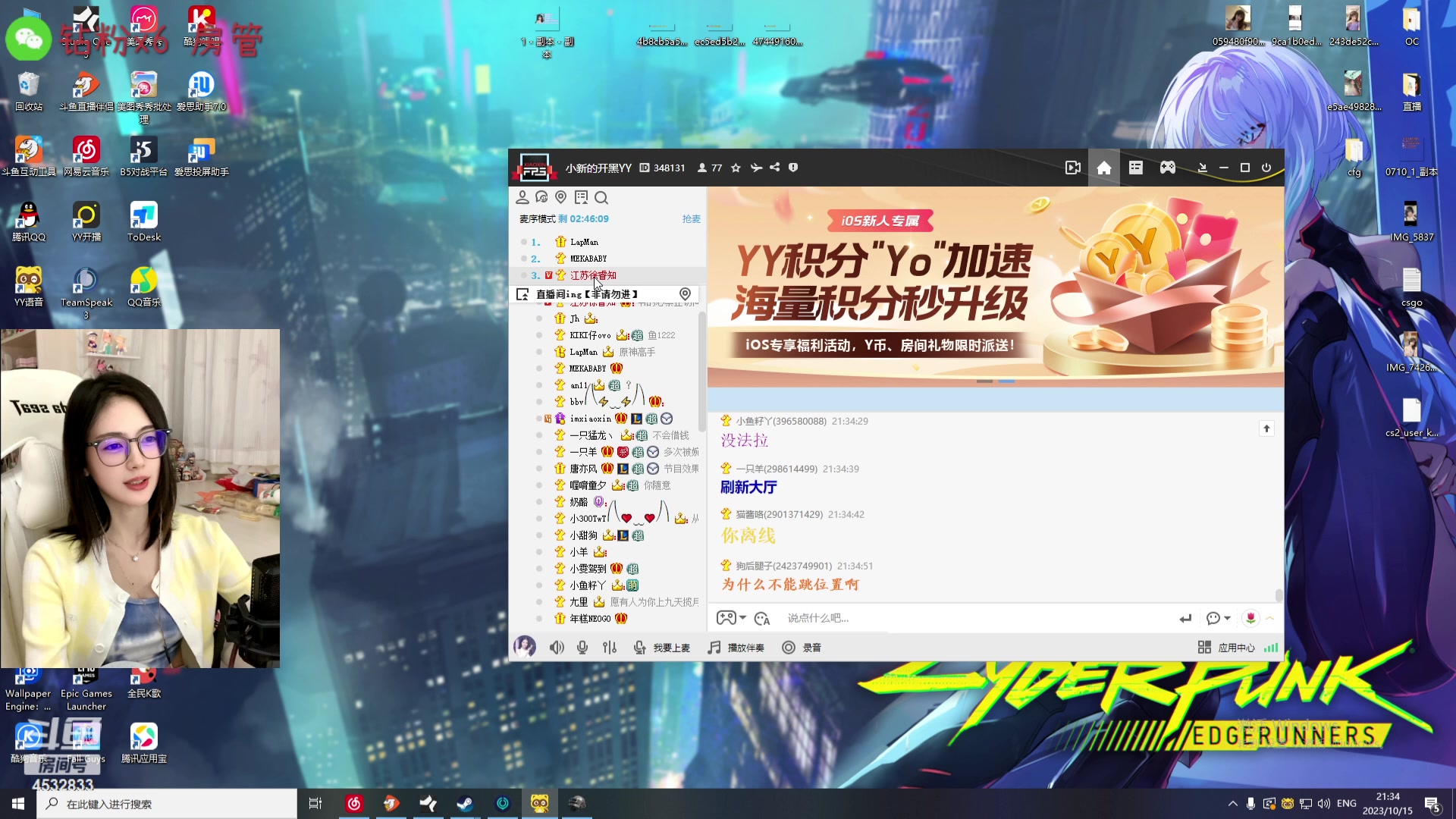Click the mini-mode arrow icon in YY header
This screenshot has height=819, width=1456.
(x=1202, y=168)
